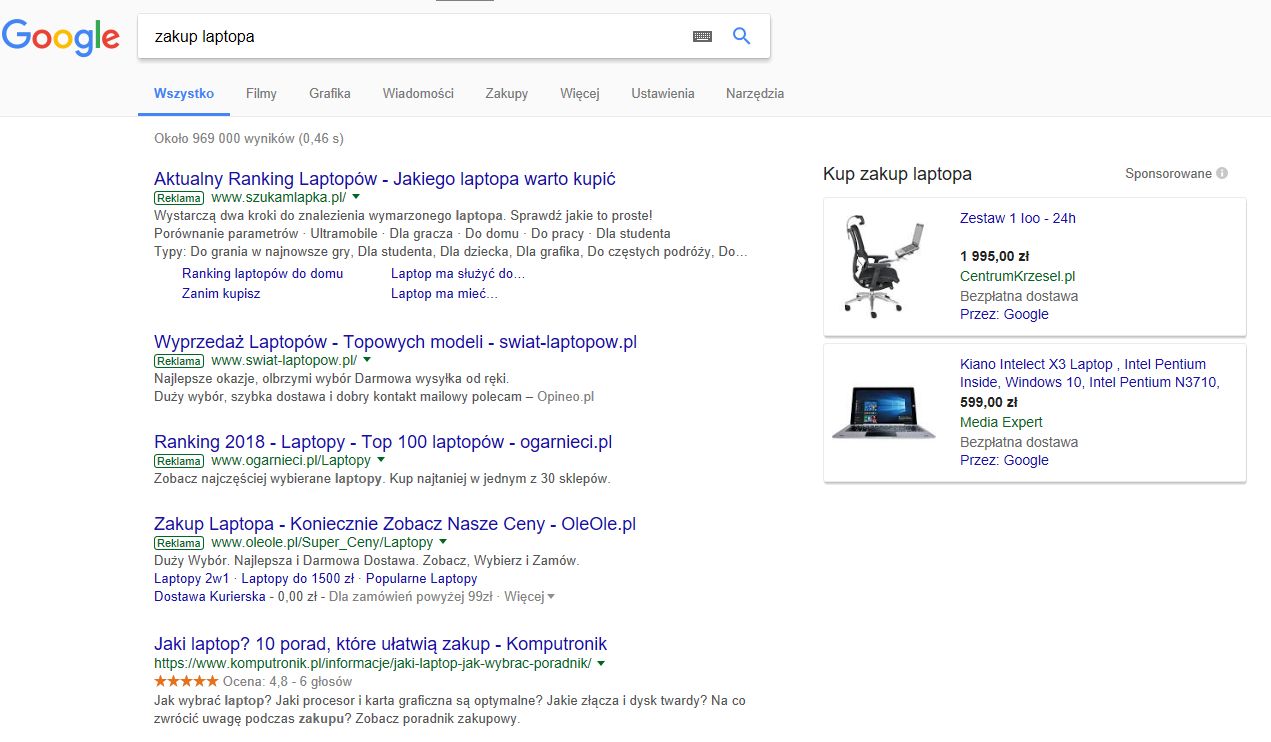This screenshot has height=742, width=1271.
Task: Expand dropdown arrow next to www.swiat-laptopow.pl
Action: [366, 360]
